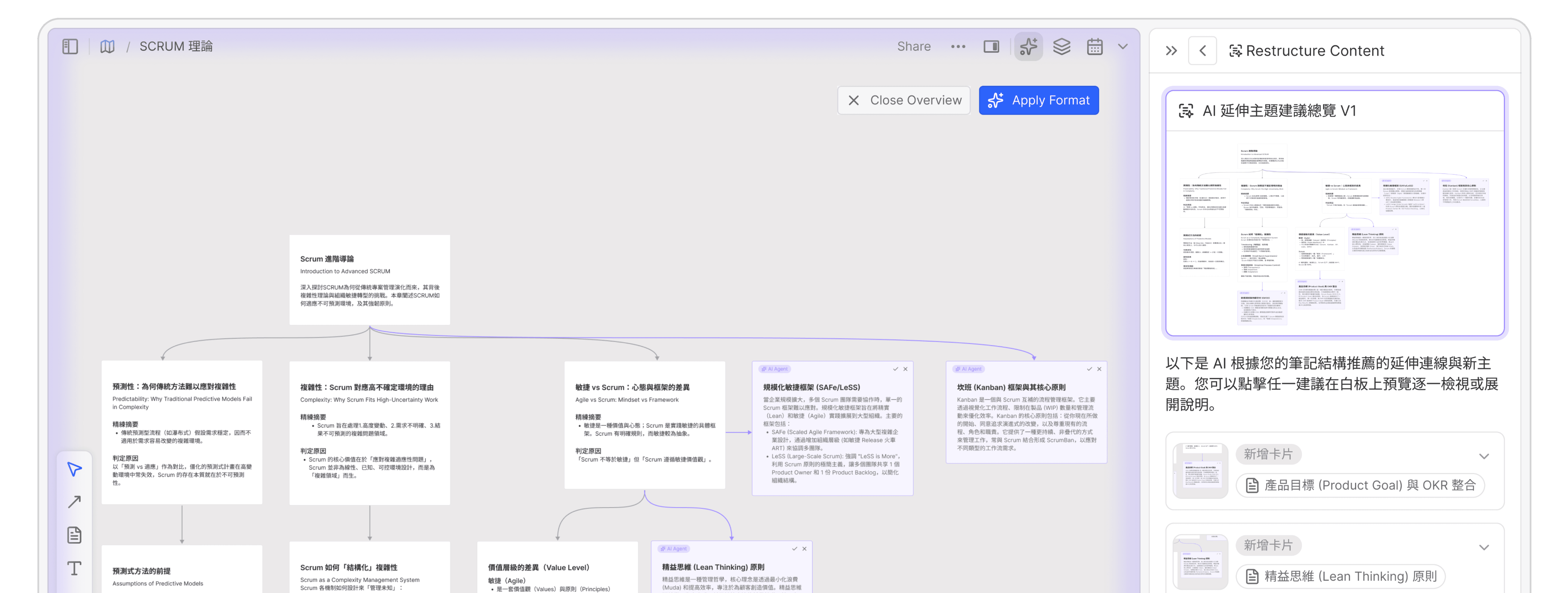
Task: Click the SCRUM 理論 breadcrumb title
Action: (176, 46)
